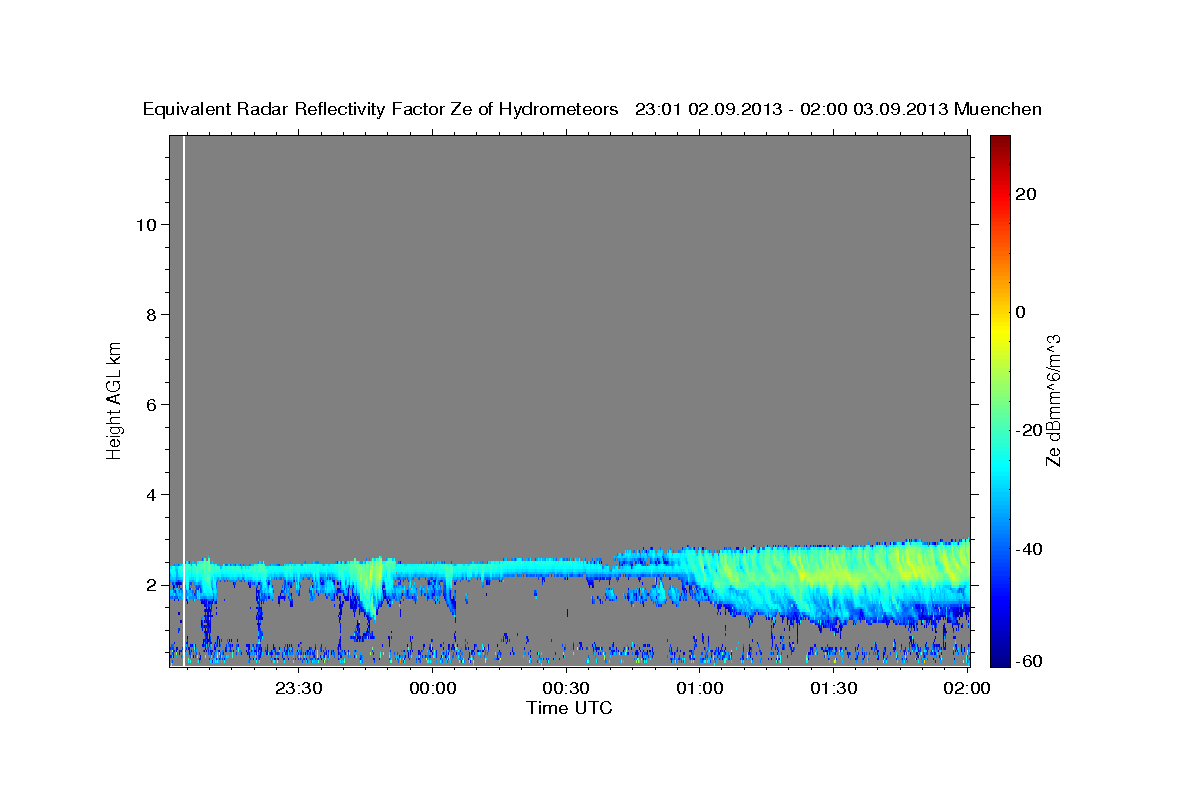Click the 'Ze dBmm^6/m^3' colorbar label

[1053, 400]
